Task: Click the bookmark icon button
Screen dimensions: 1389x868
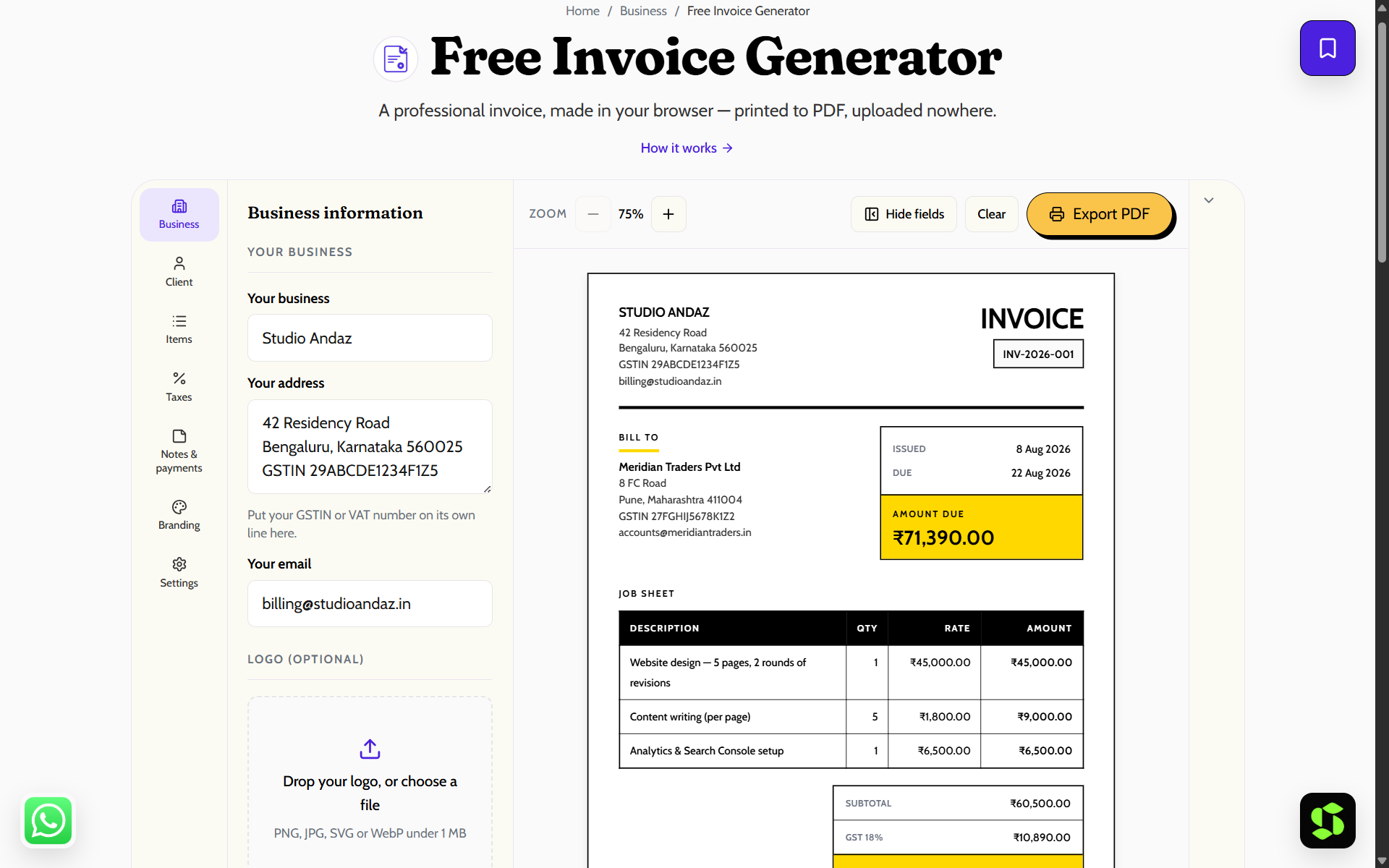Action: tap(1328, 48)
